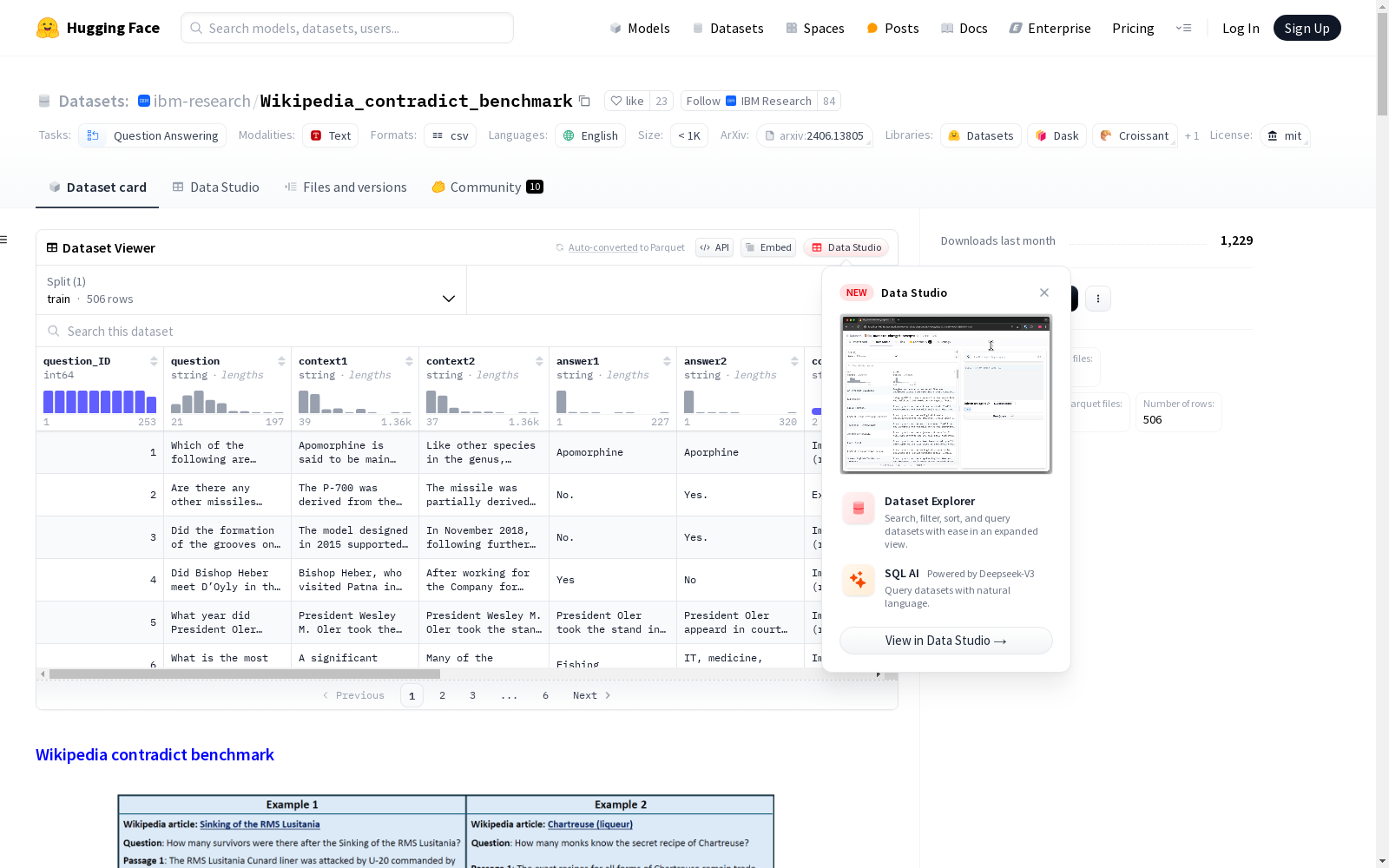Open Enterprise in the top navigation
The height and width of the screenshot is (868, 1389).
pyautogui.click(x=1050, y=28)
